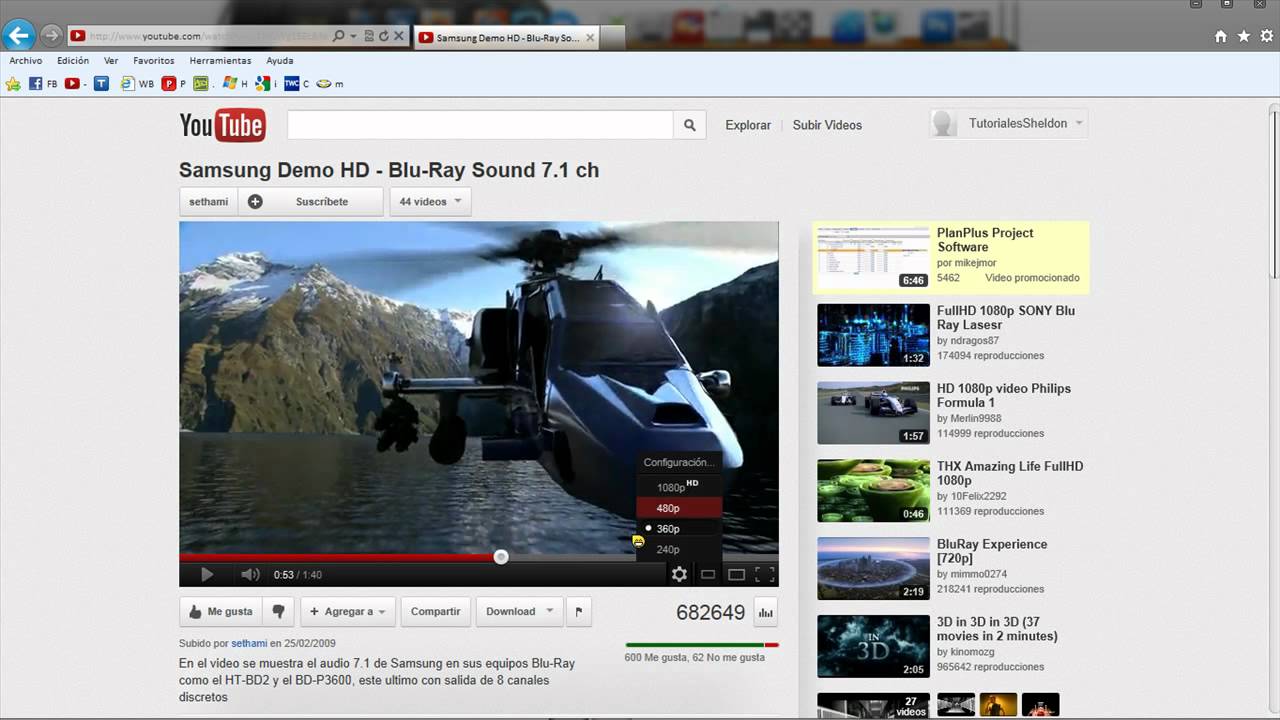
Task: Open HD 1080p video Philips Formula 1
Action: 951,413
